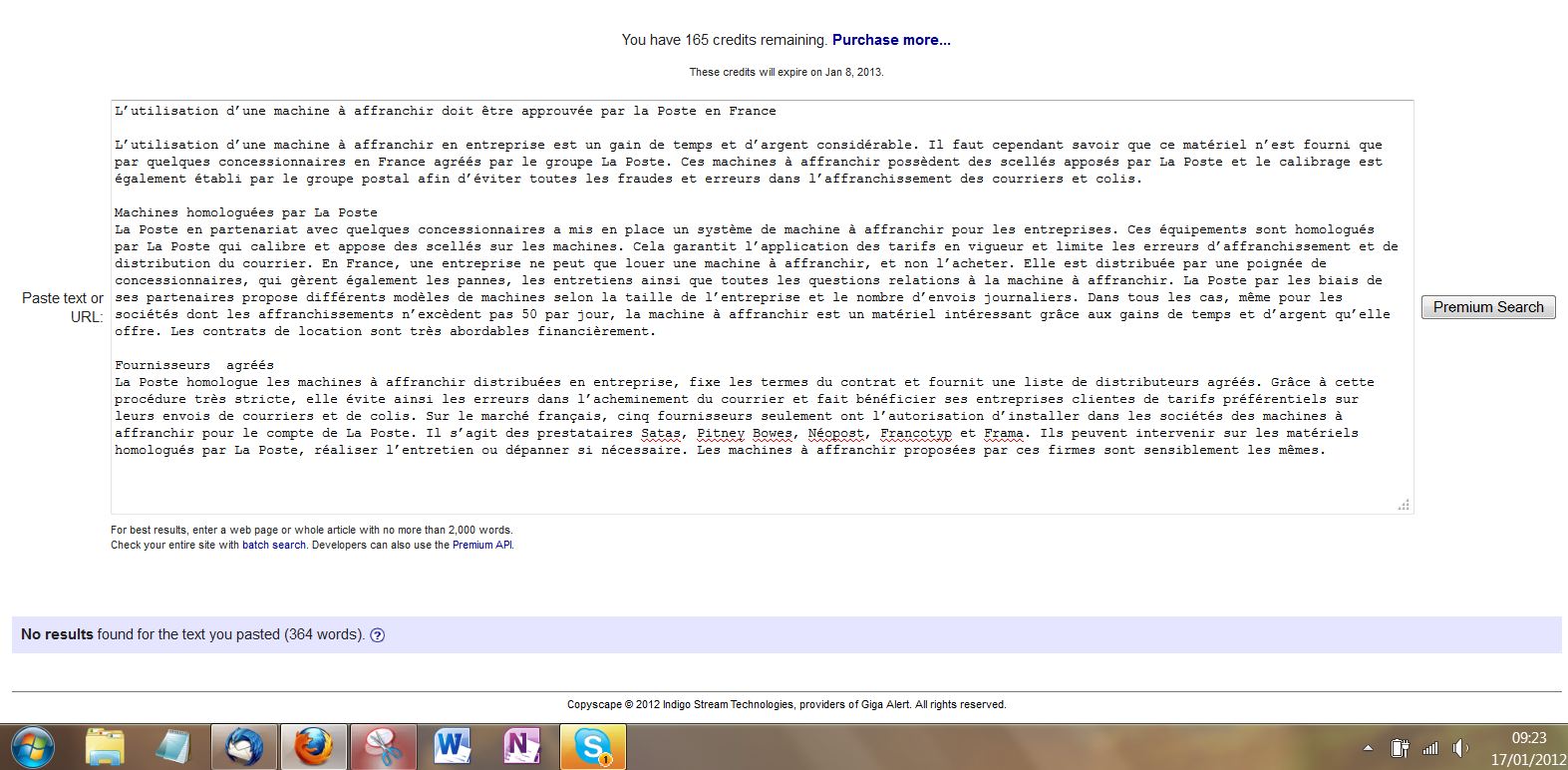Click the Windows Start button

(x=32, y=746)
